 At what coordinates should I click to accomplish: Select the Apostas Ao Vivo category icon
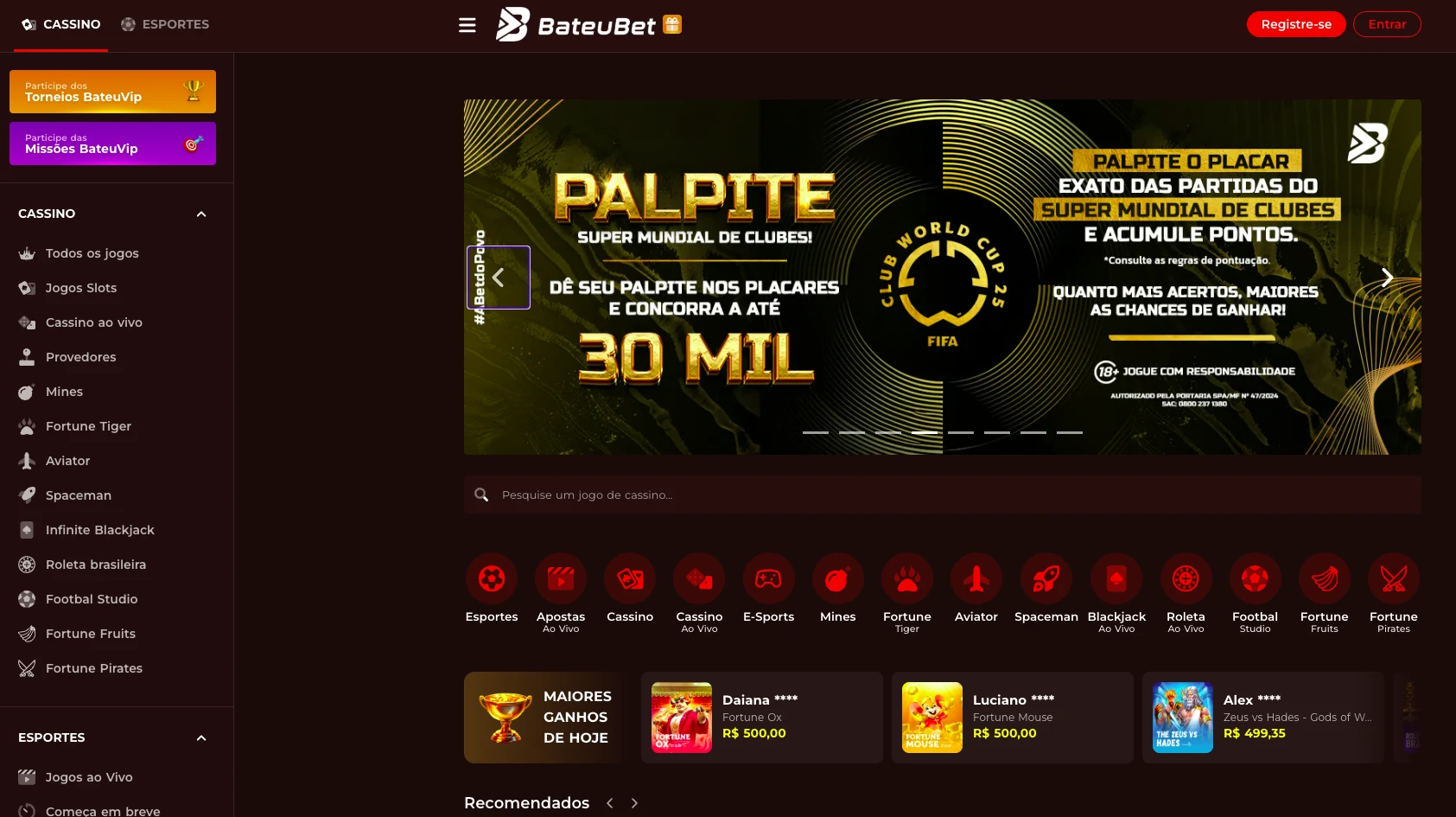click(561, 578)
